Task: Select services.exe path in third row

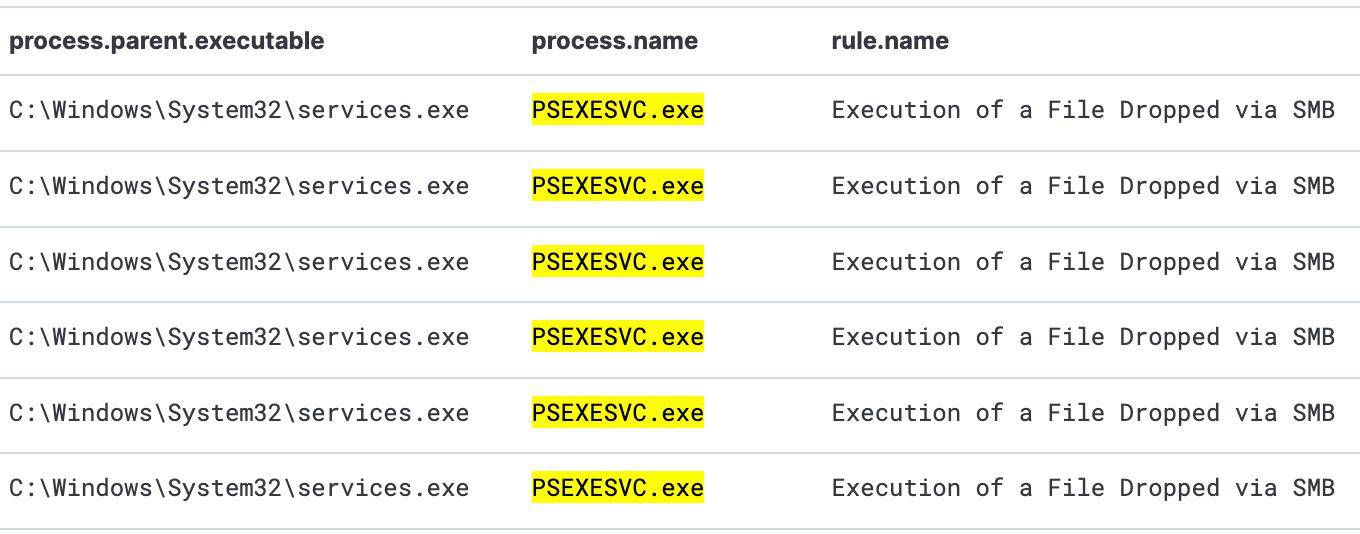Action: tap(239, 262)
